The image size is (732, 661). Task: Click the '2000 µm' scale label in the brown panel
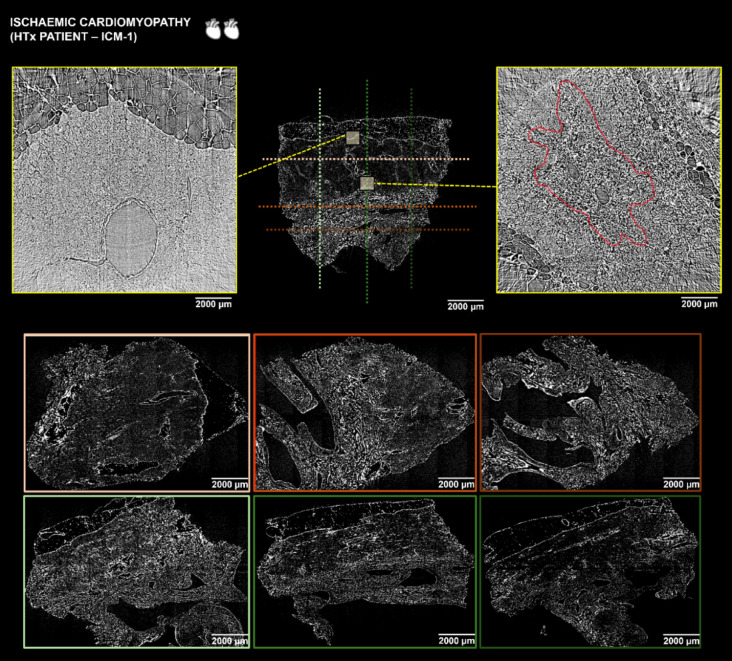682,485
